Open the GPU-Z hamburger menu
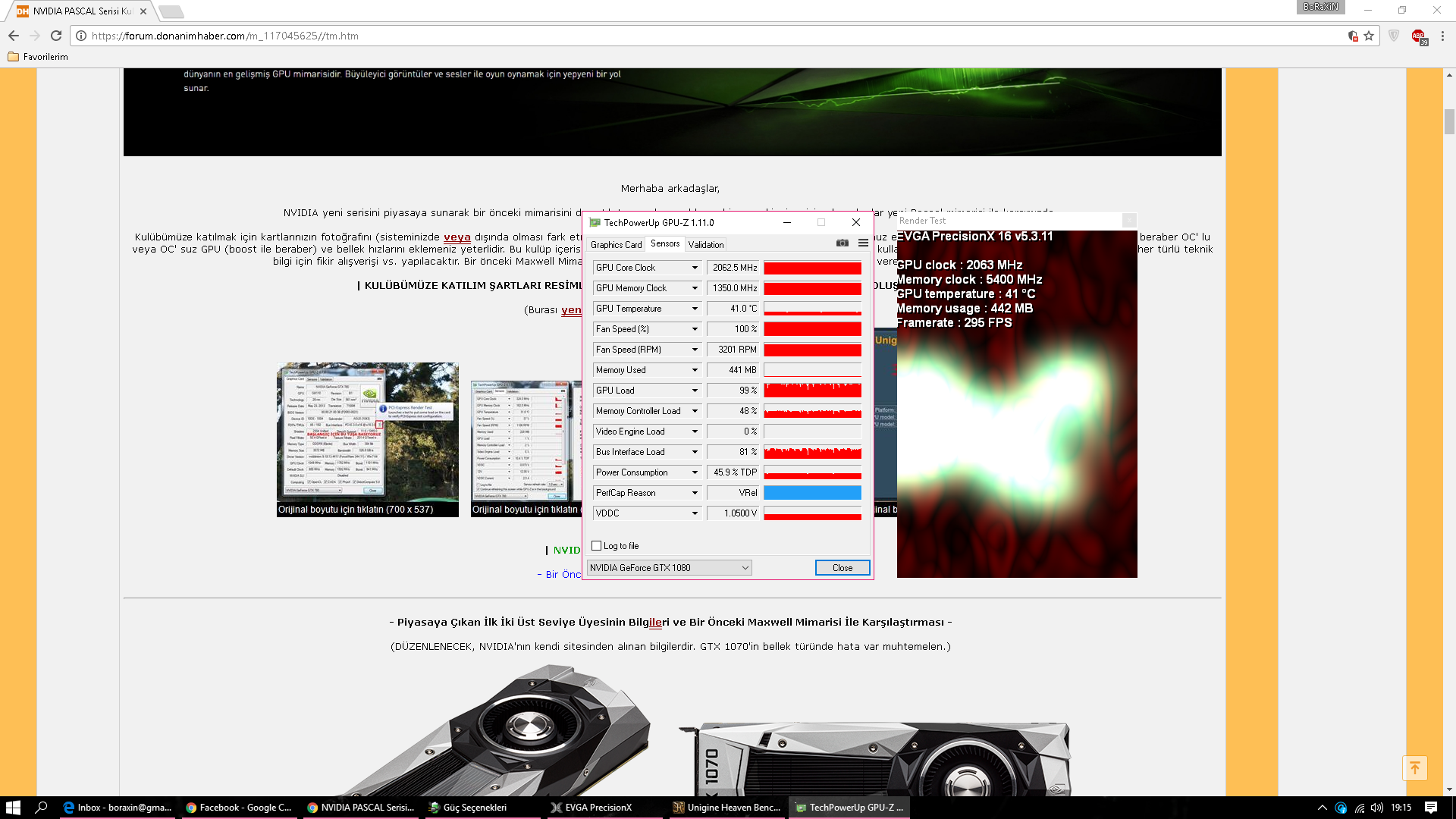The height and width of the screenshot is (819, 1456). pos(863,243)
